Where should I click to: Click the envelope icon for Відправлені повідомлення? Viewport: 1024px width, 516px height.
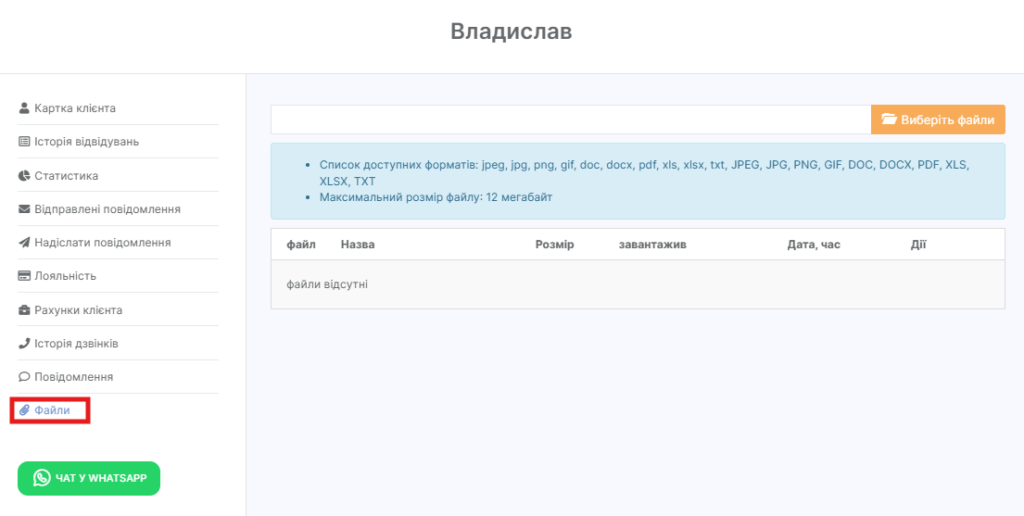point(25,210)
